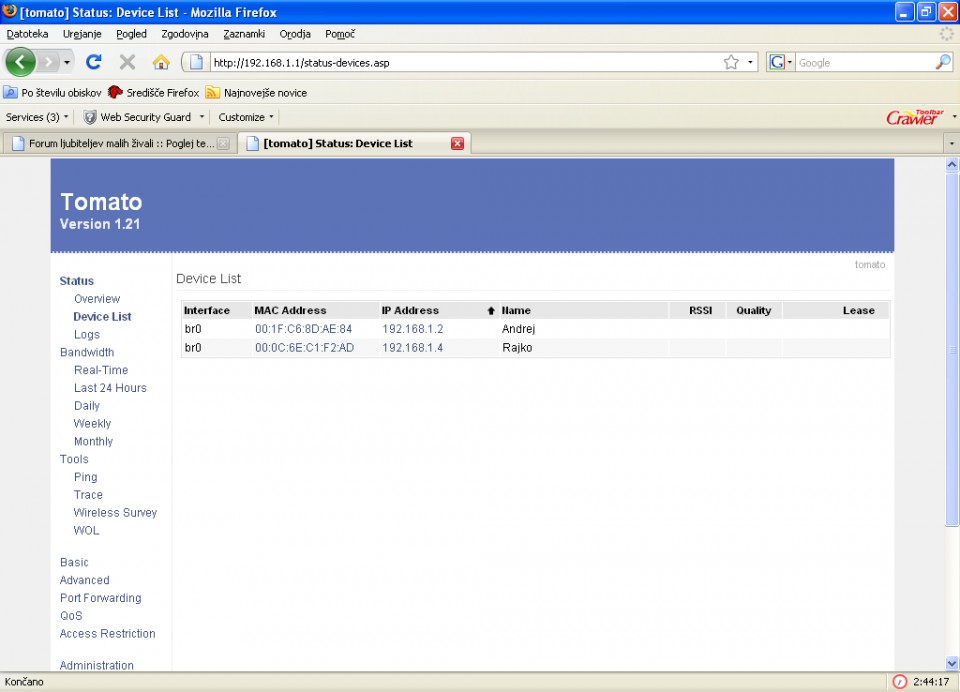This screenshot has width=960, height=692.
Task: Click the Forward navigation arrow
Action: pyautogui.click(x=48, y=62)
